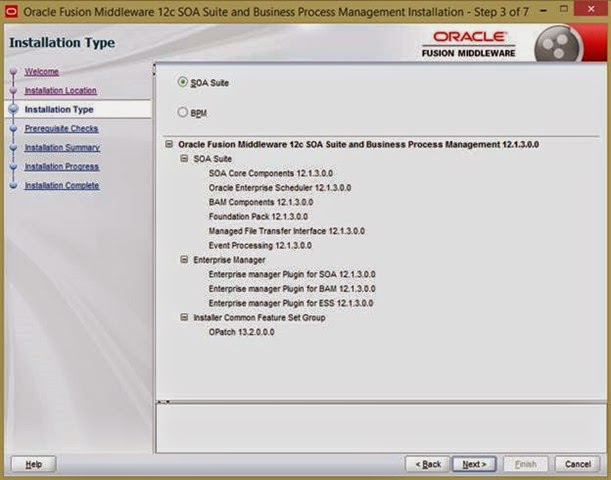Select Oracle Enterprise Scheduler 12.1.3.0.0 row
The image size is (611, 480).
280,187
